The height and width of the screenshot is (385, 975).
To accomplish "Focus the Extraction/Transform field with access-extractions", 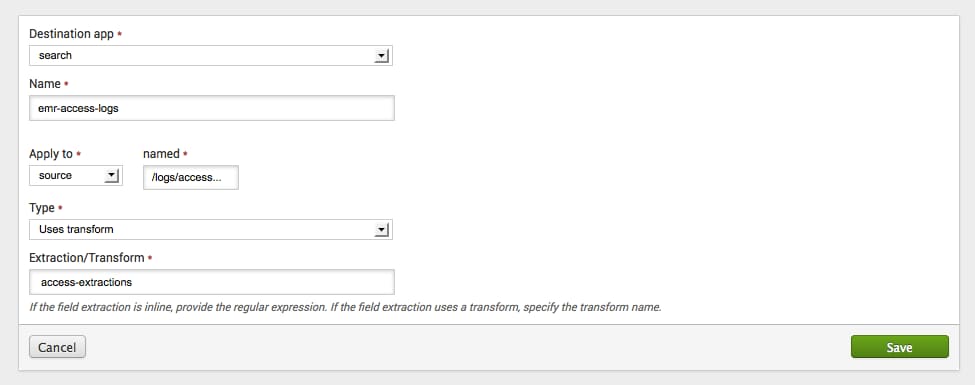I will pos(211,282).
